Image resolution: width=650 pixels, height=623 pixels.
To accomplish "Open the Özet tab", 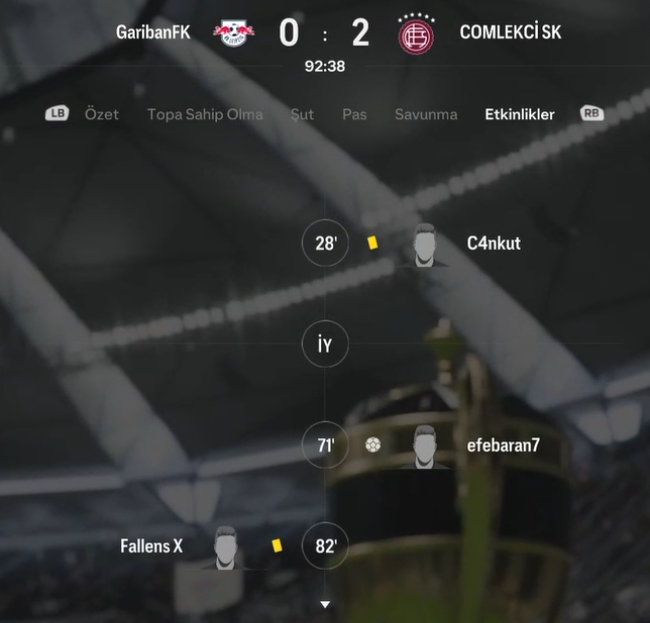I will [x=102, y=114].
